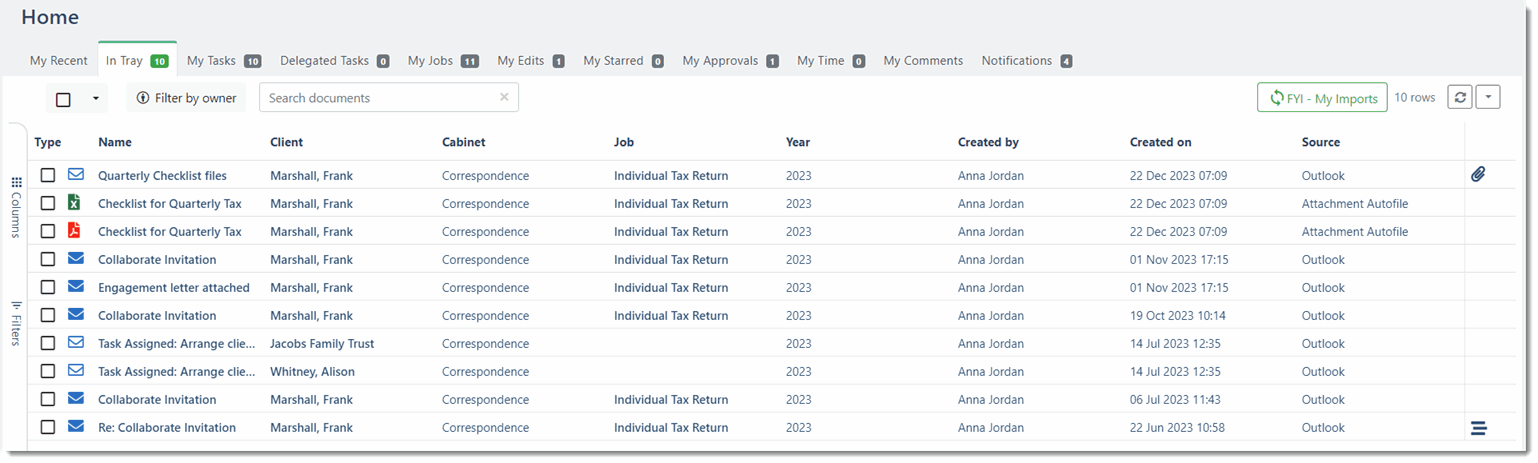Screen dimensions: 1538x463
Task: Switch to the My Tasks tab
Action: 223,61
